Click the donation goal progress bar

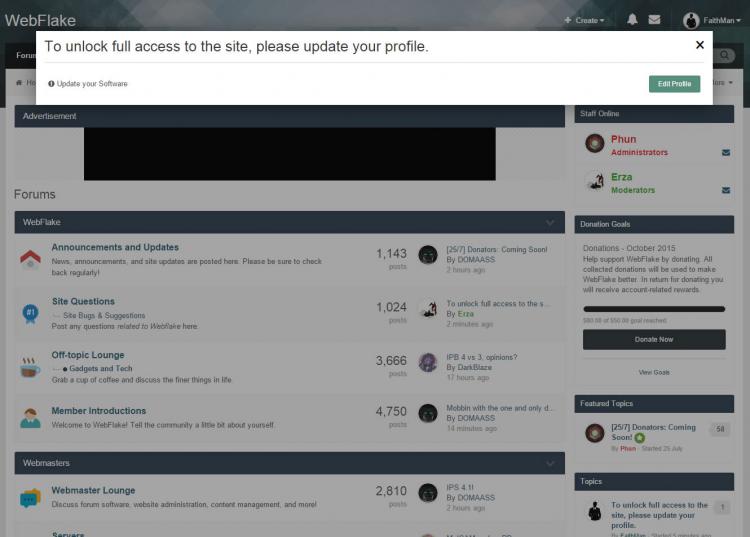[654, 309]
